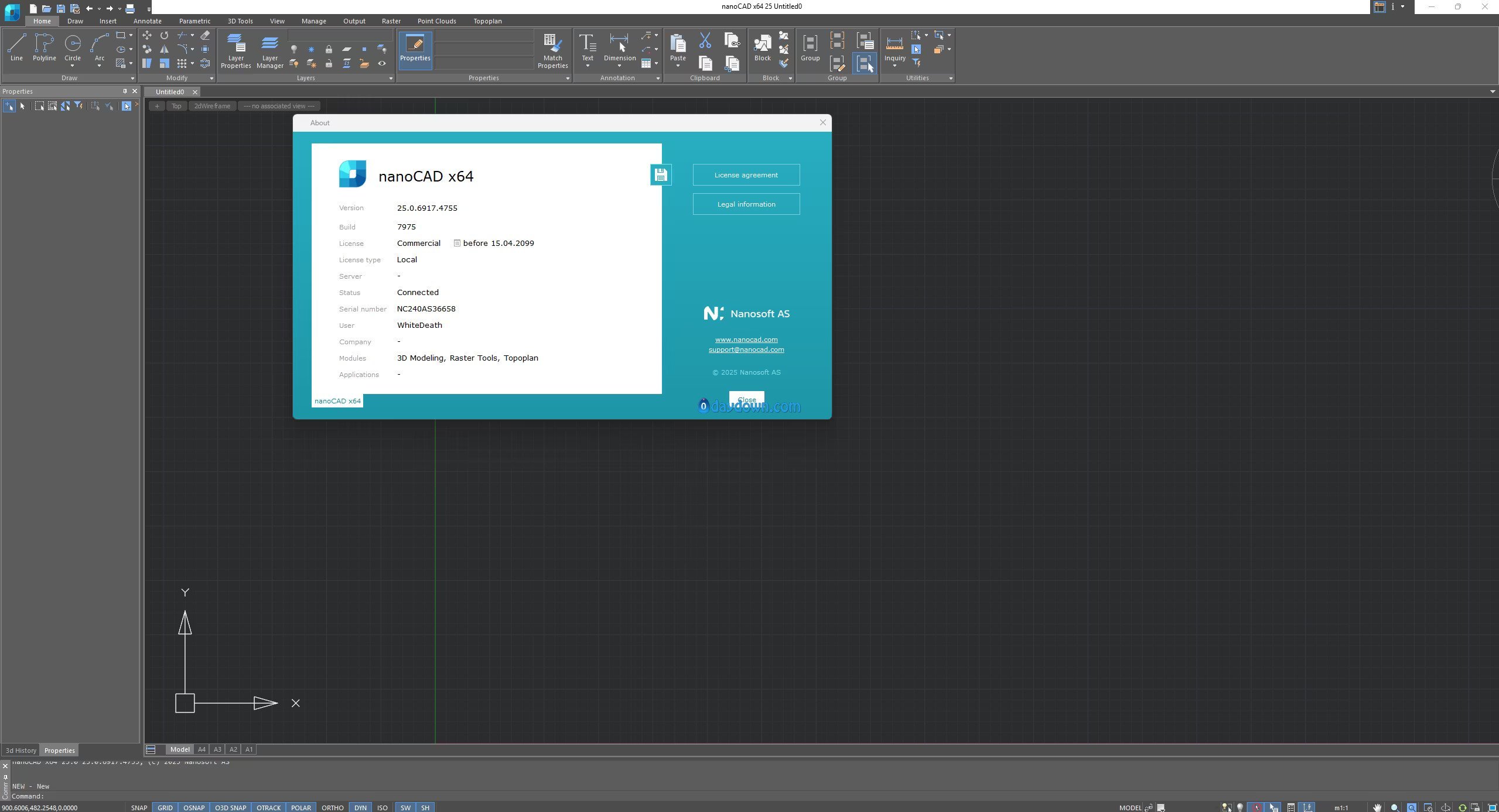Image resolution: width=1499 pixels, height=812 pixels.
Task: Toggle the Properties panel button in ribbon
Action: pos(415,50)
